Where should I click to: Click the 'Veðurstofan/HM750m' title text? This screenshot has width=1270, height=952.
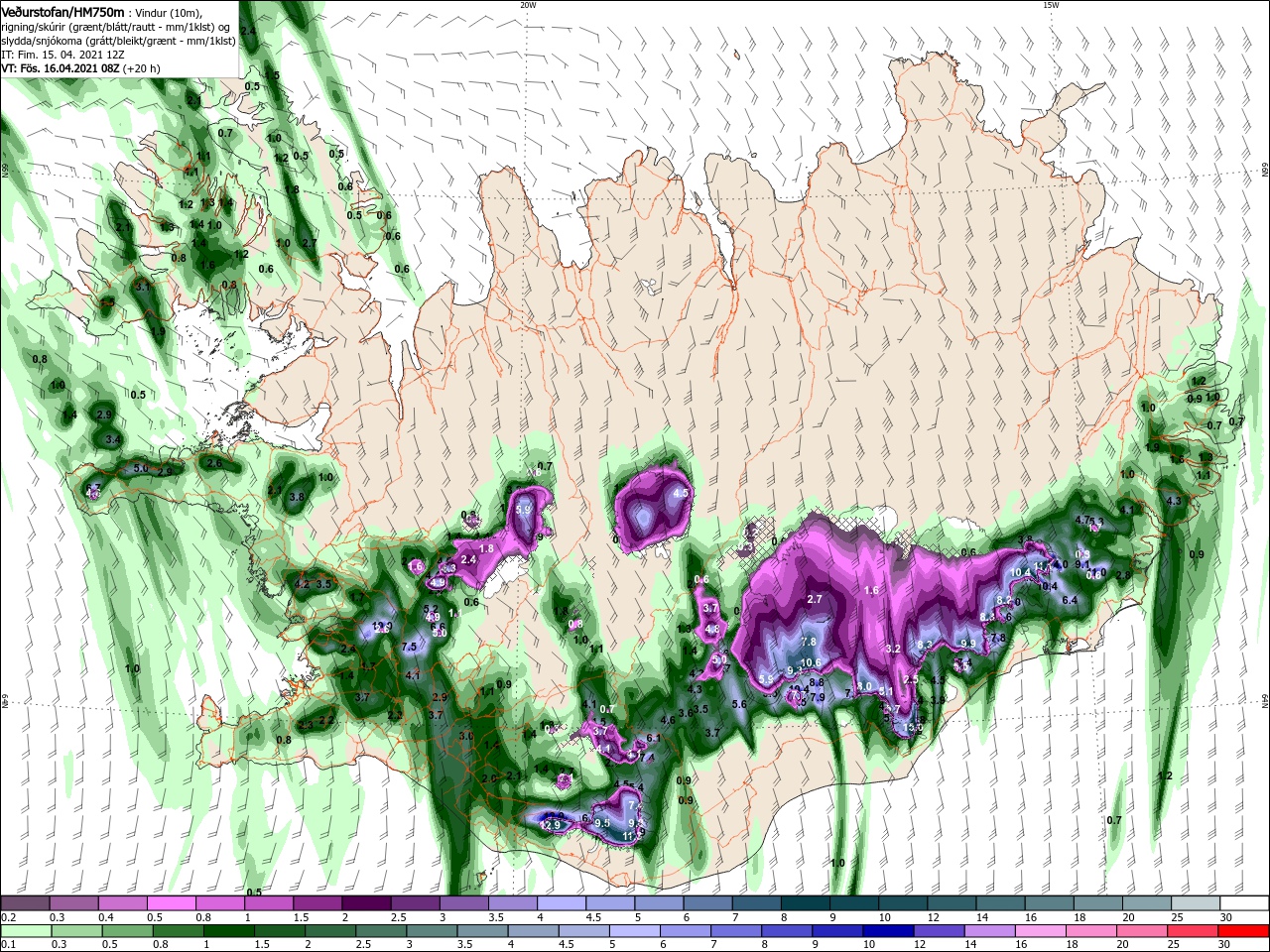tap(63, 11)
